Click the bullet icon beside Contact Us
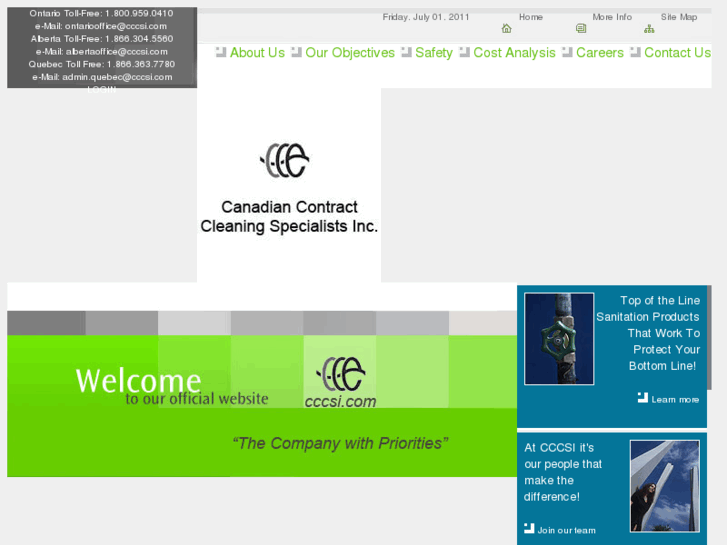The height and width of the screenshot is (545, 727). point(635,52)
